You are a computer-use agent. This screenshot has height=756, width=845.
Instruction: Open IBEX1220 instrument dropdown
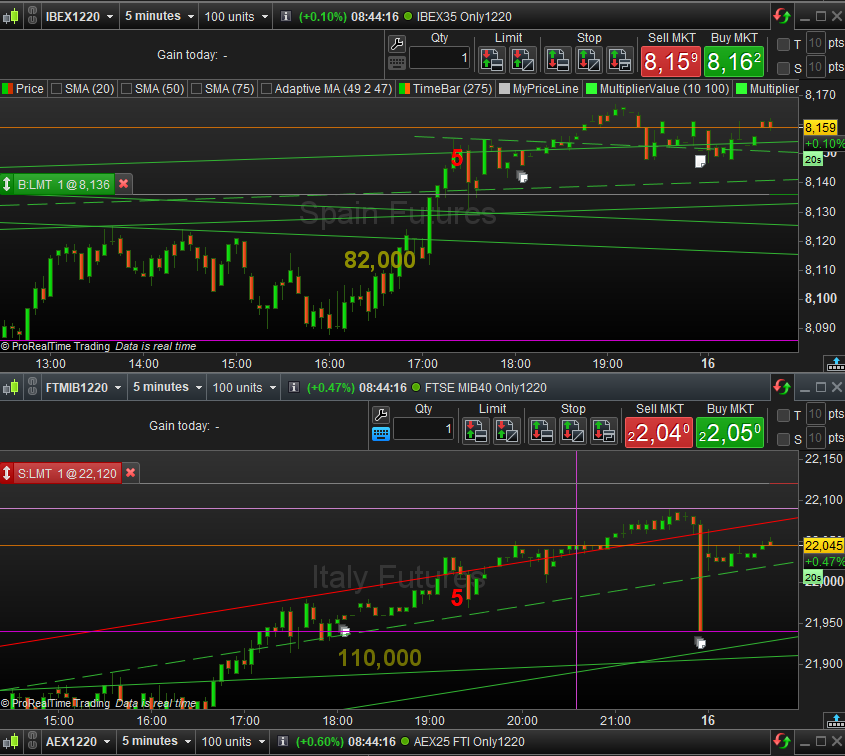[80, 16]
